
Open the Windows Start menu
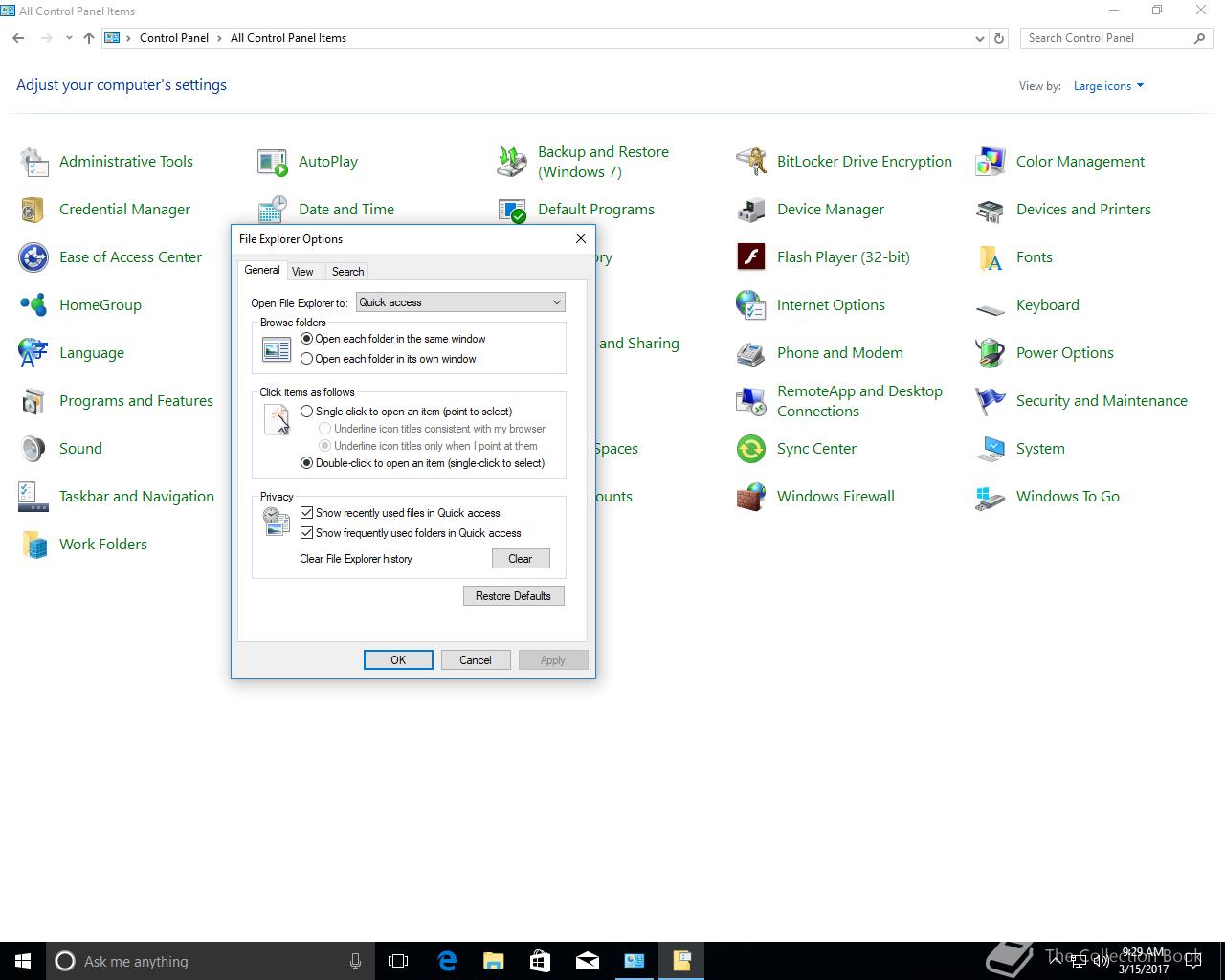(x=23, y=961)
